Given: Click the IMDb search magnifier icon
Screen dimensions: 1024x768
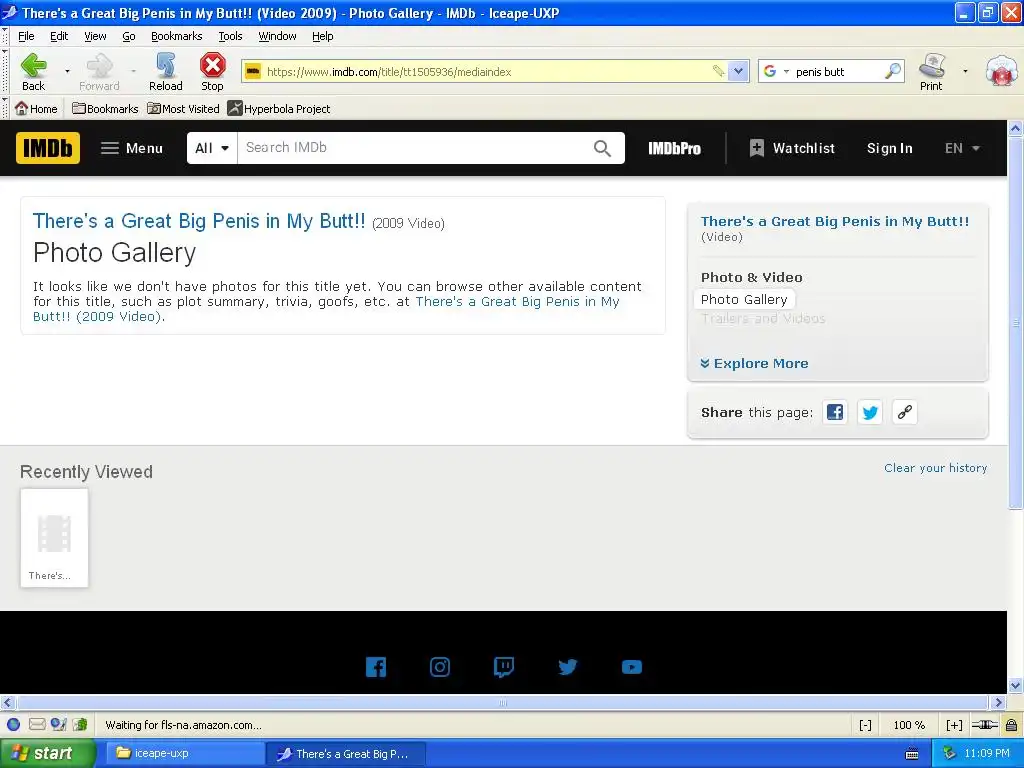Looking at the screenshot, I should tap(603, 148).
